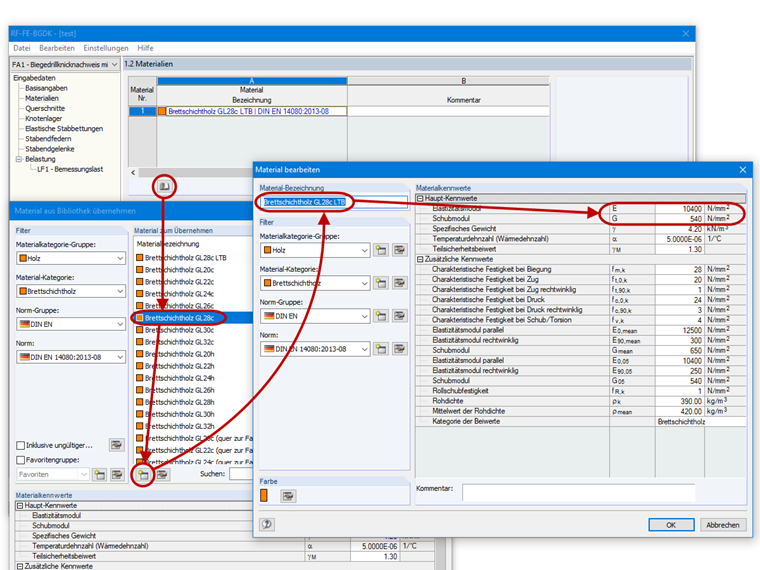Open the color editor beside the Farbe swatch

pyautogui.click(x=288, y=496)
